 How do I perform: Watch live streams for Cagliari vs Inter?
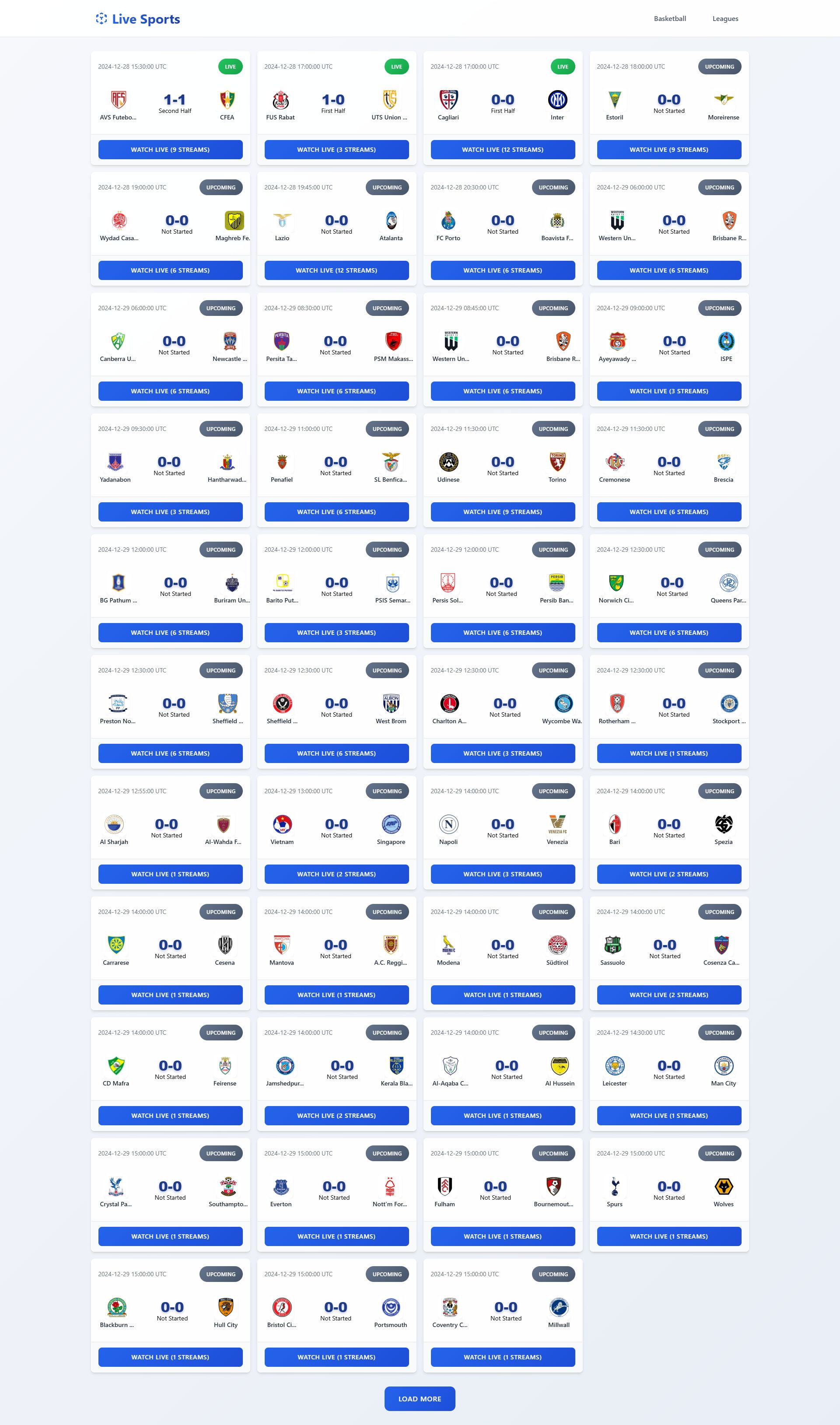pos(503,149)
